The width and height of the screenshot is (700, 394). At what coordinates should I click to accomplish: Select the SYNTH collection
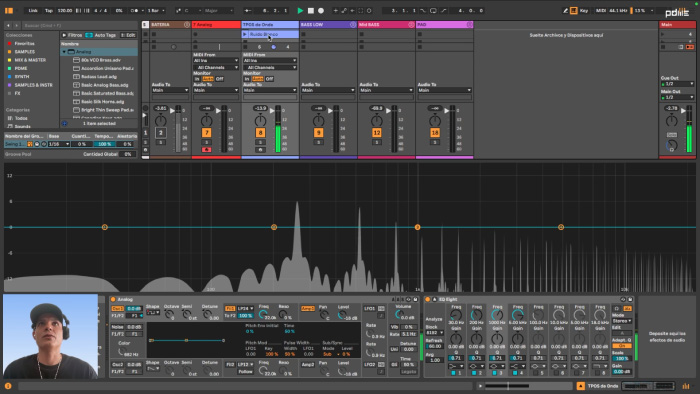pos(21,77)
